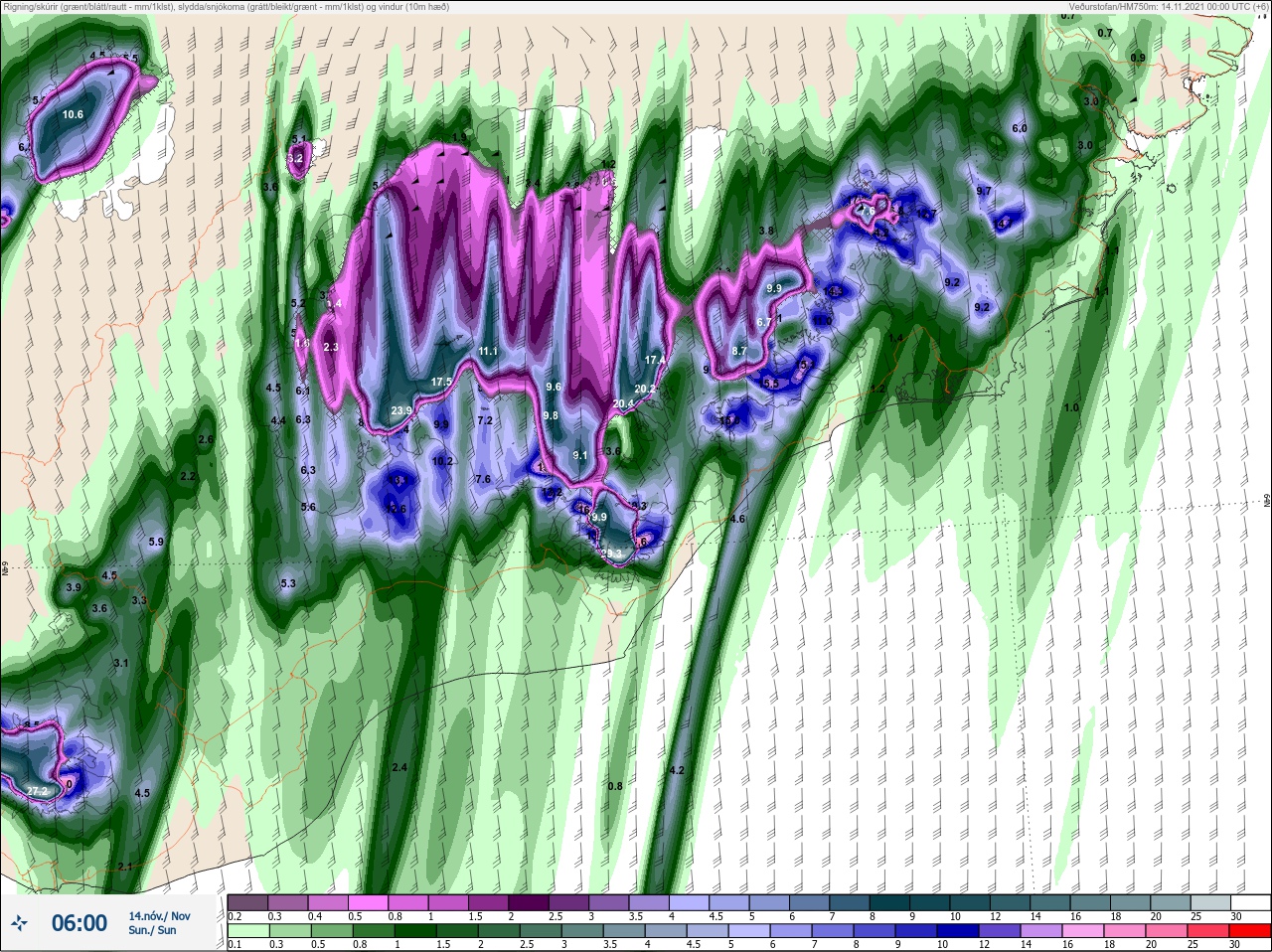1272x952 pixels.
Task: Click the 20.2 precipitation value
Action: click(645, 389)
